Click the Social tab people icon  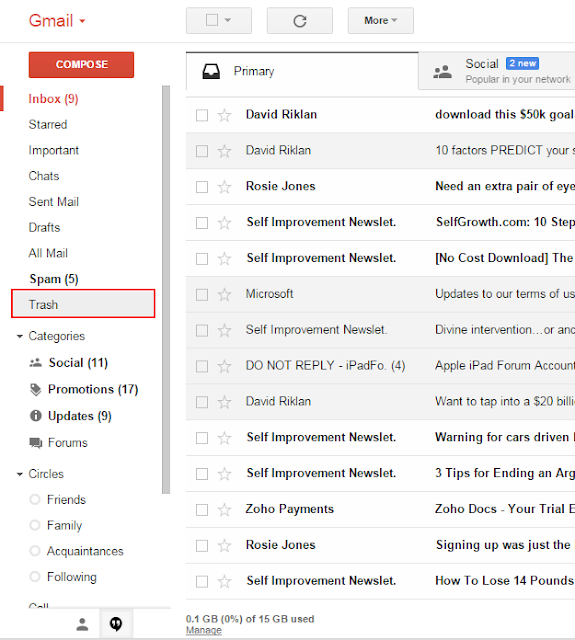coord(442,72)
